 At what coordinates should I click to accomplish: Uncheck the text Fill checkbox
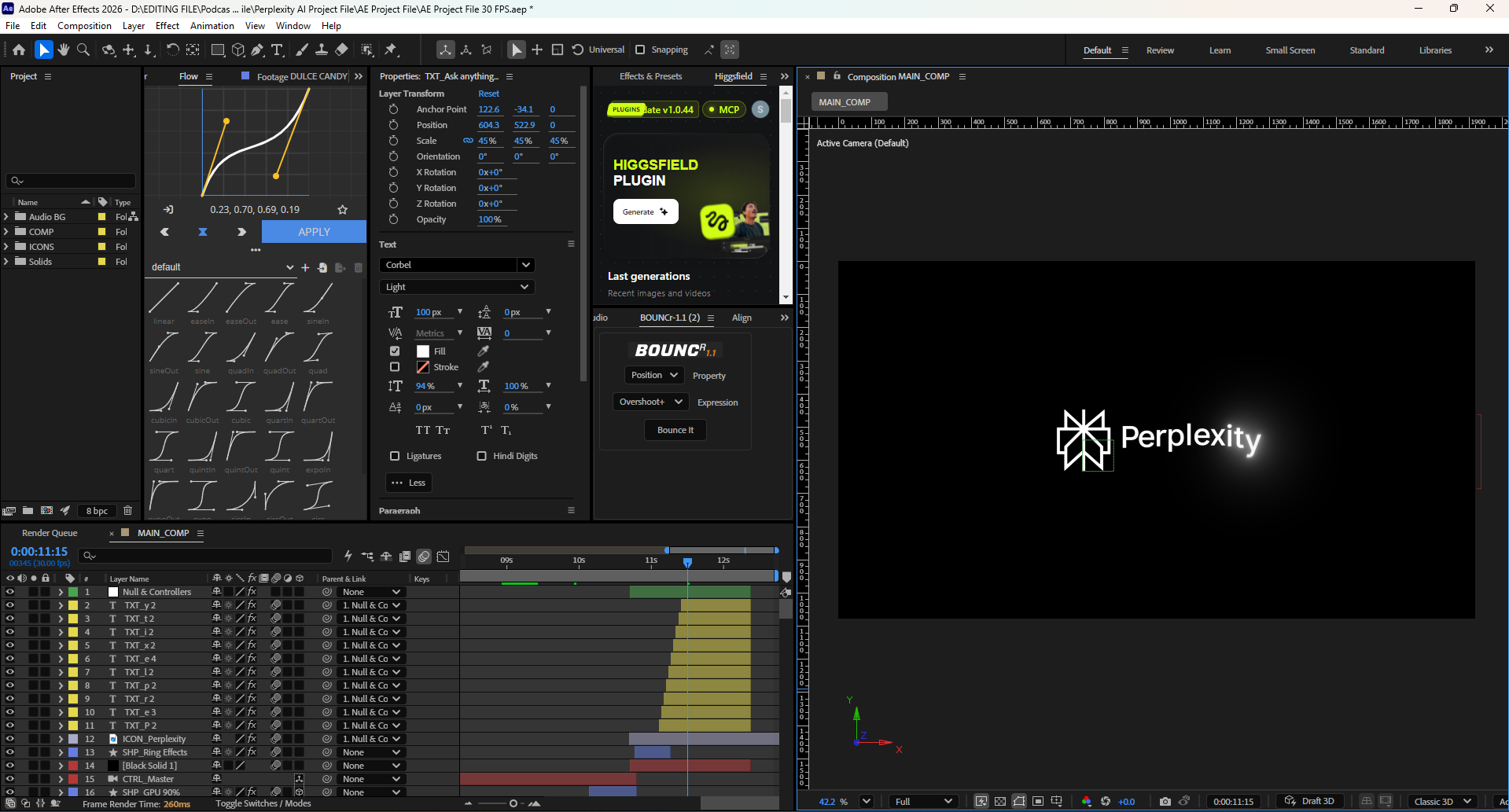click(x=395, y=351)
